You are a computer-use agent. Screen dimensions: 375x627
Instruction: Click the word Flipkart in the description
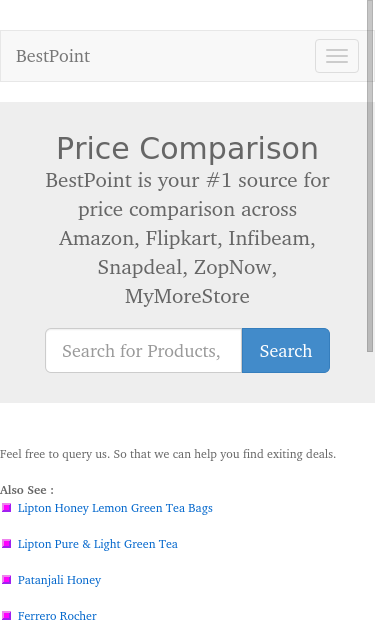184,239
